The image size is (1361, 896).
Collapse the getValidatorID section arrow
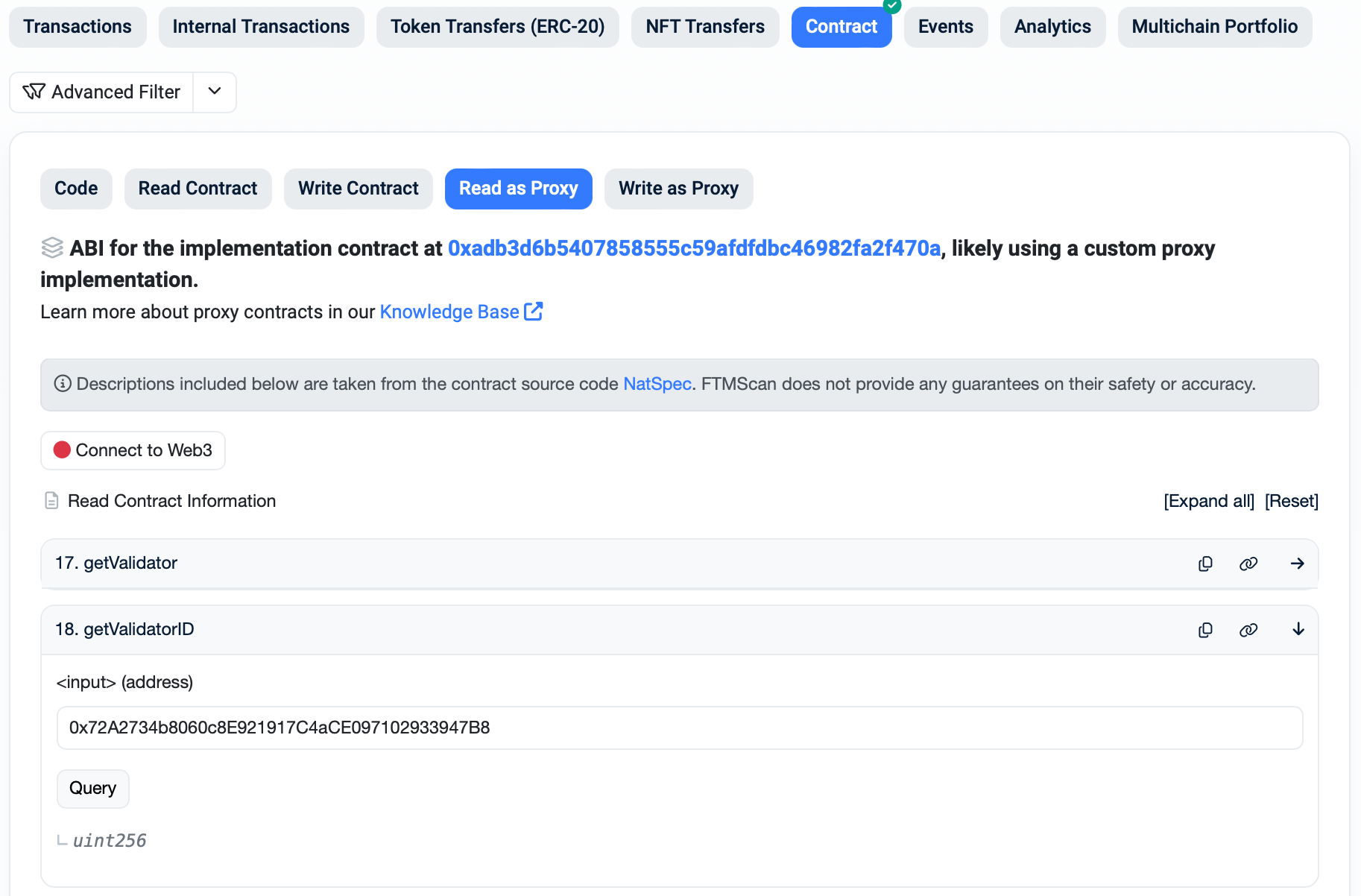coord(1298,630)
